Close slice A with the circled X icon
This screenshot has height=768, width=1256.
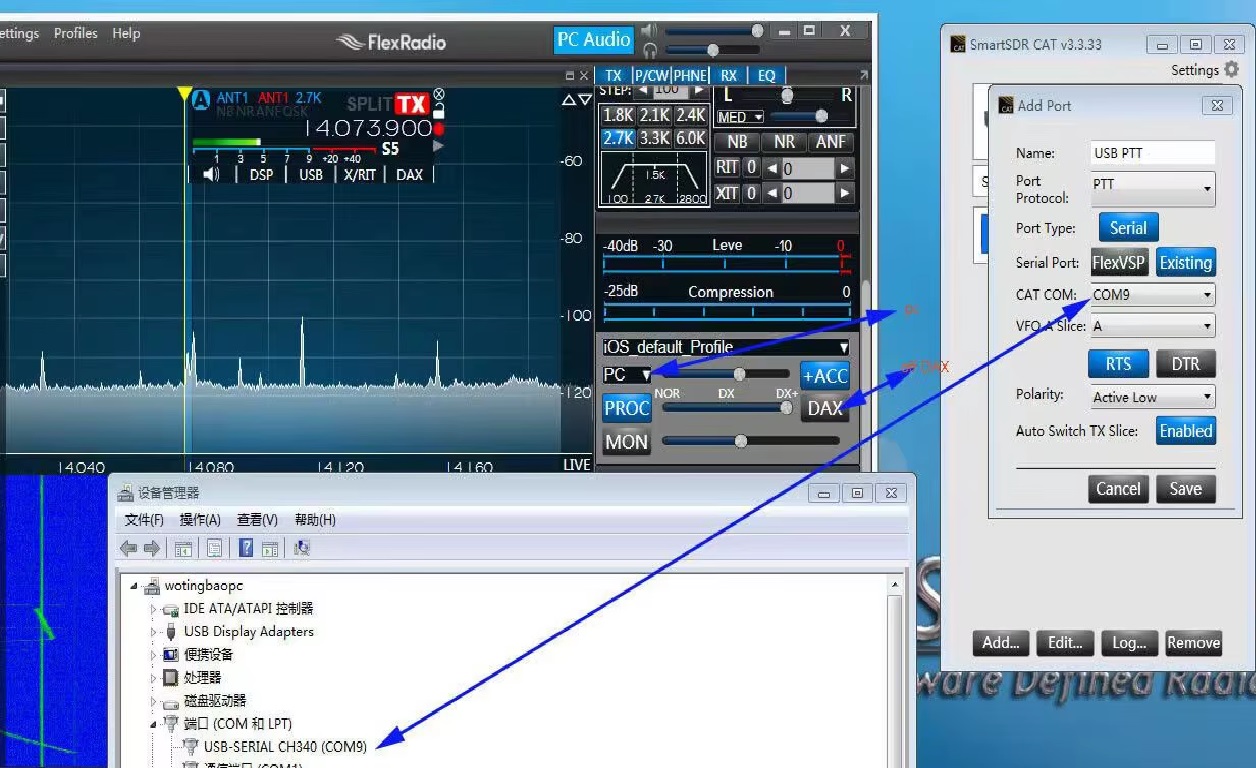(438, 94)
